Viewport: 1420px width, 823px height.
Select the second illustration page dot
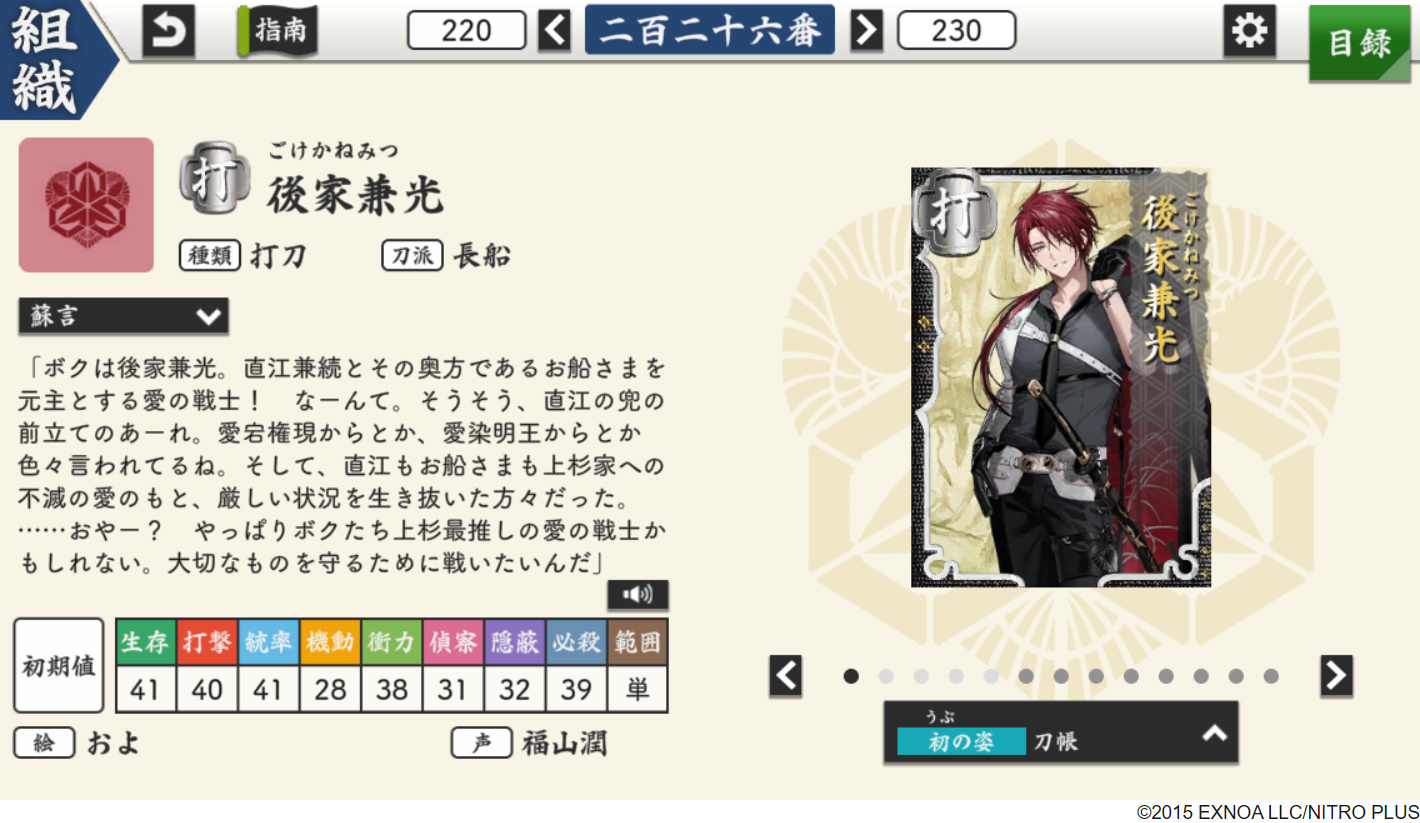pos(886,676)
